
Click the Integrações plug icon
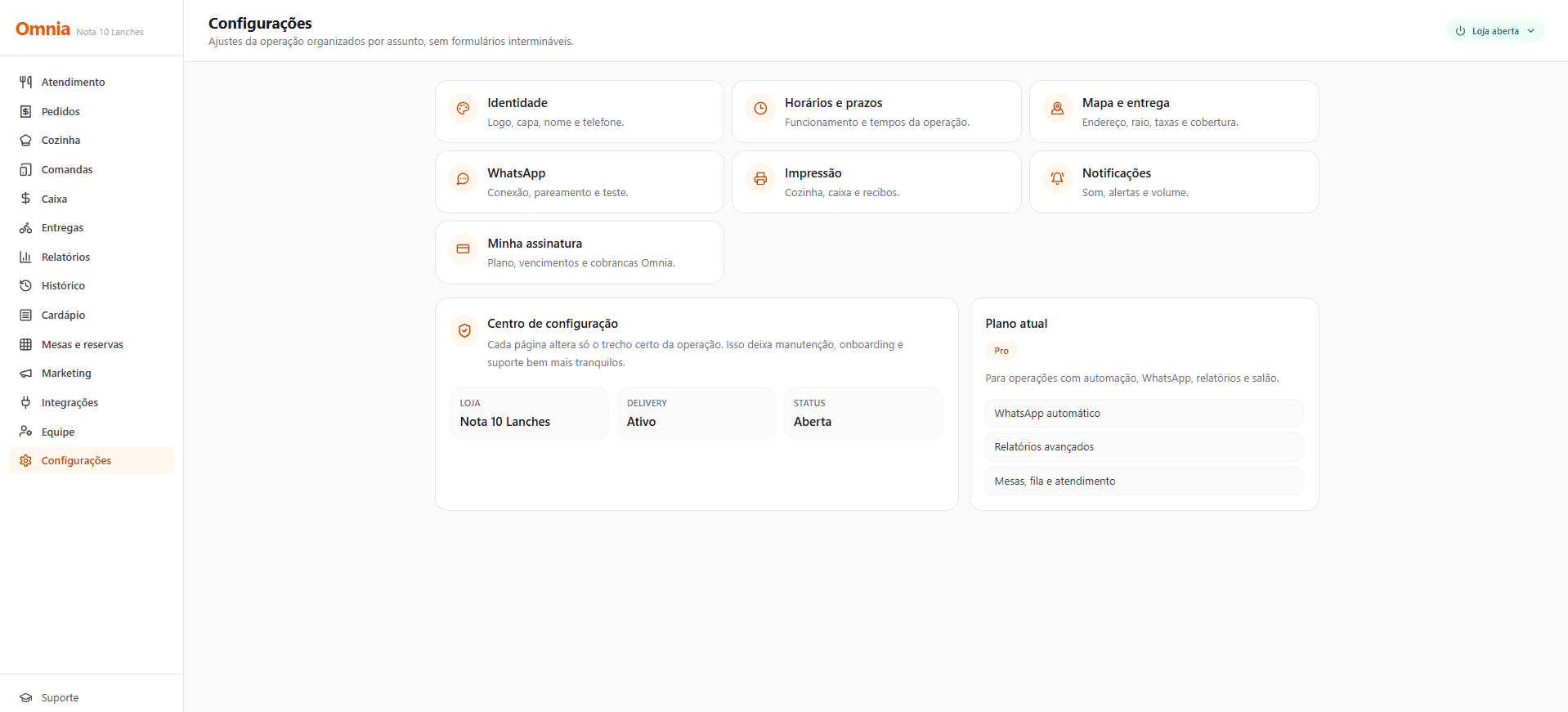(25, 402)
